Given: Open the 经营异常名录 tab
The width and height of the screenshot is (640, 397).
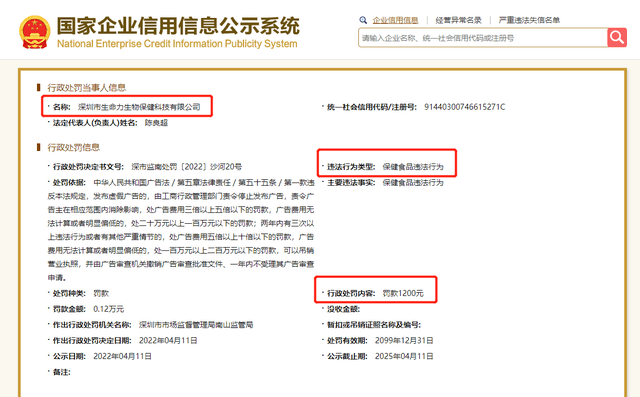Looking at the screenshot, I should (x=458, y=20).
